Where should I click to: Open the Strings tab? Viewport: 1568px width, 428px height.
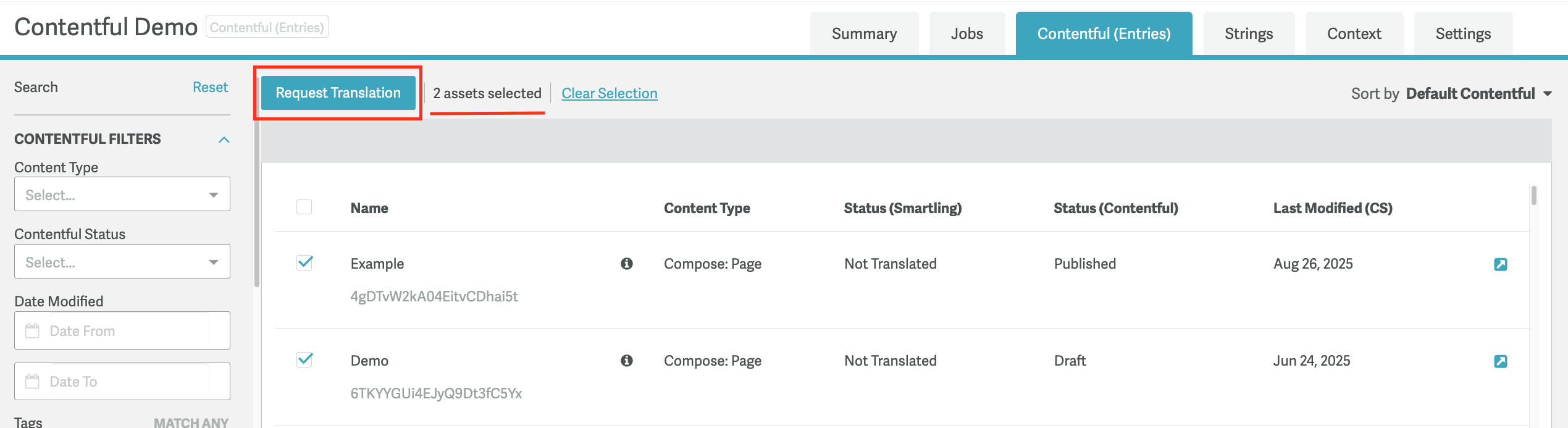click(x=1248, y=34)
